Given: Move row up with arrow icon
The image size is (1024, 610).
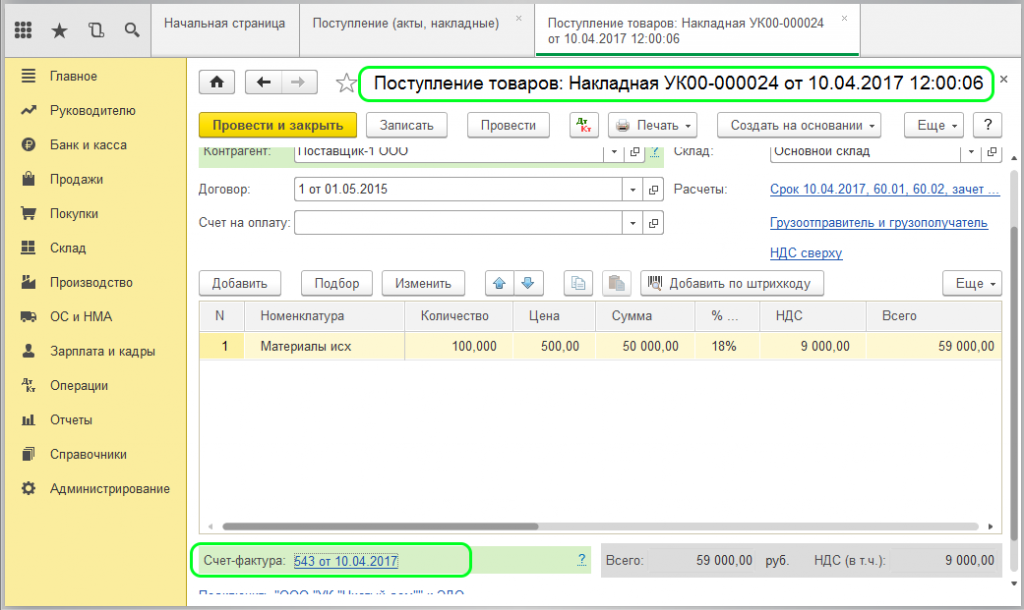Looking at the screenshot, I should [x=498, y=283].
